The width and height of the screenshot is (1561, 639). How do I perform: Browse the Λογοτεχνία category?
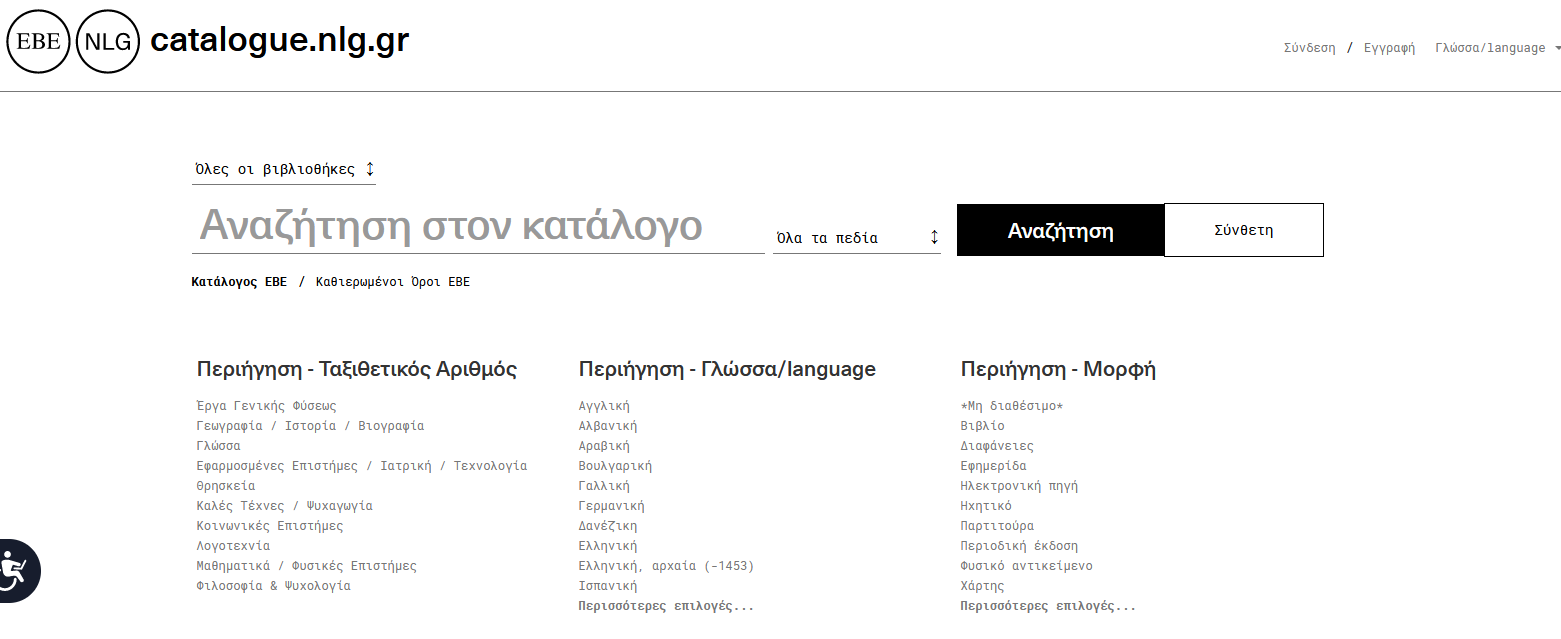234,546
